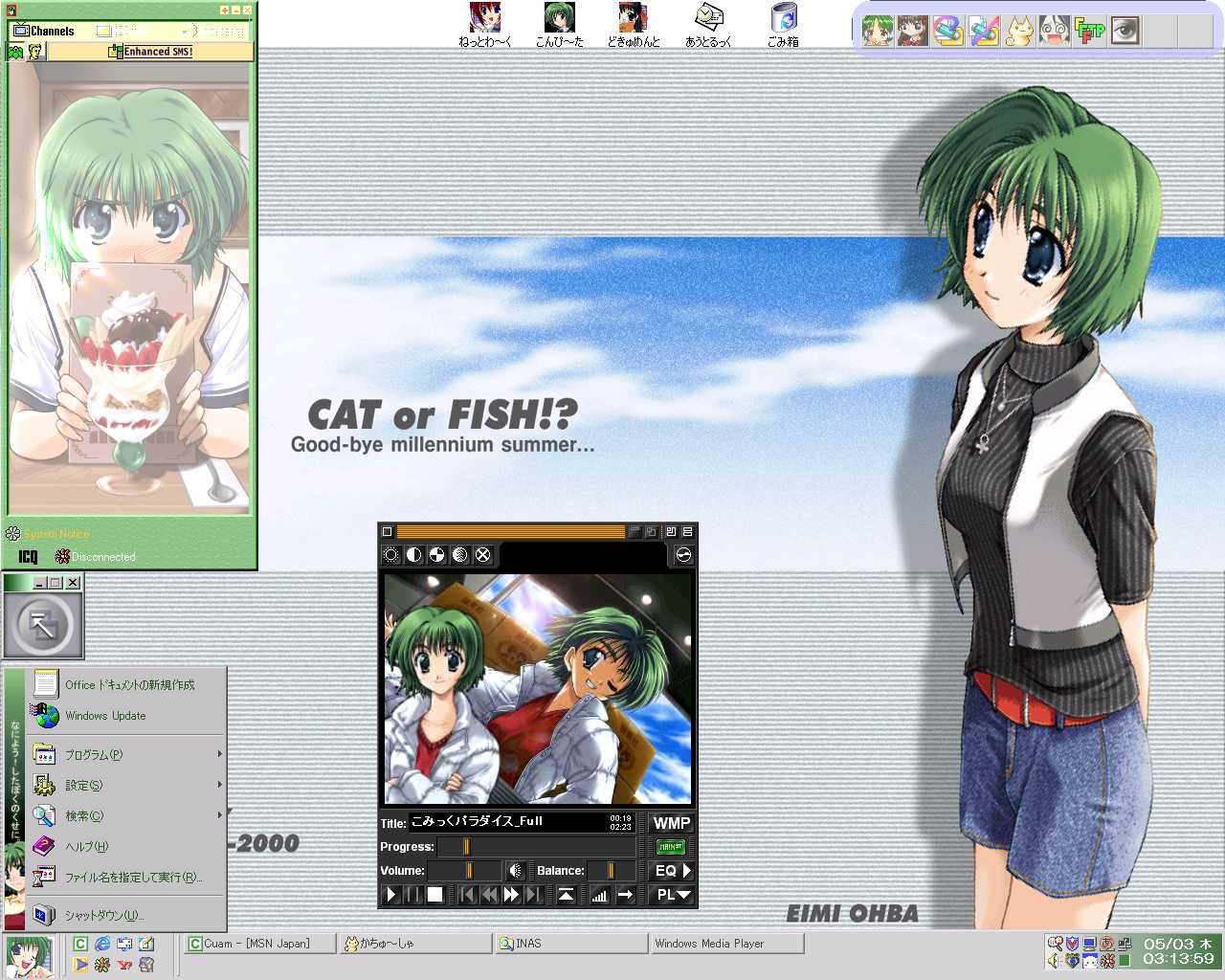
Task: Adjust the Balance slider in player
Action: tap(612, 870)
